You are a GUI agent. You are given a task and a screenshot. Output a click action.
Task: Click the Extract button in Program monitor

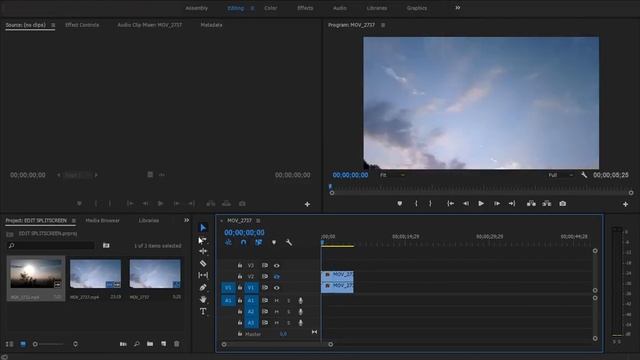click(547, 203)
